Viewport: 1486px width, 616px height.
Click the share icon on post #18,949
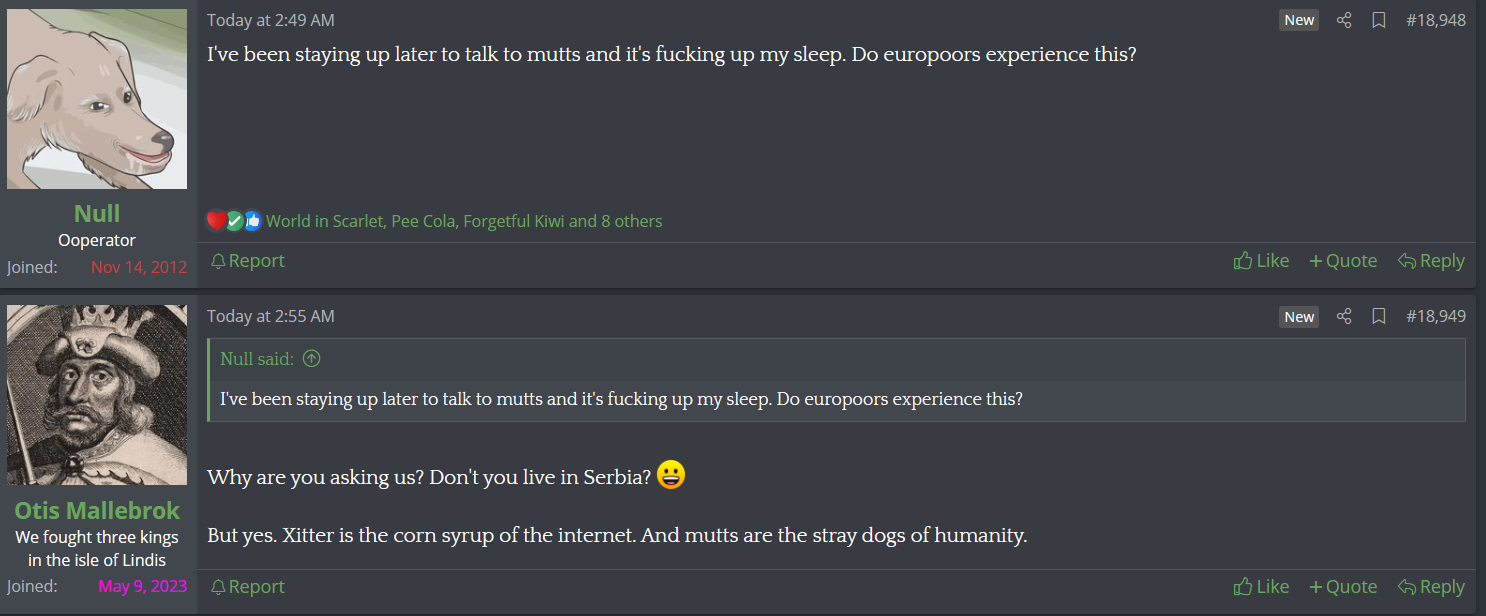click(x=1344, y=316)
